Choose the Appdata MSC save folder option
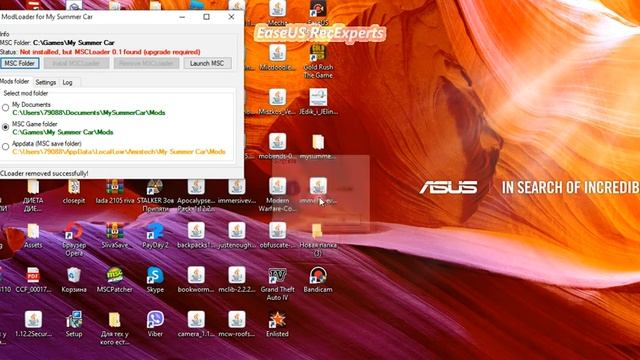This screenshot has width=640, height=360. [x=5, y=147]
